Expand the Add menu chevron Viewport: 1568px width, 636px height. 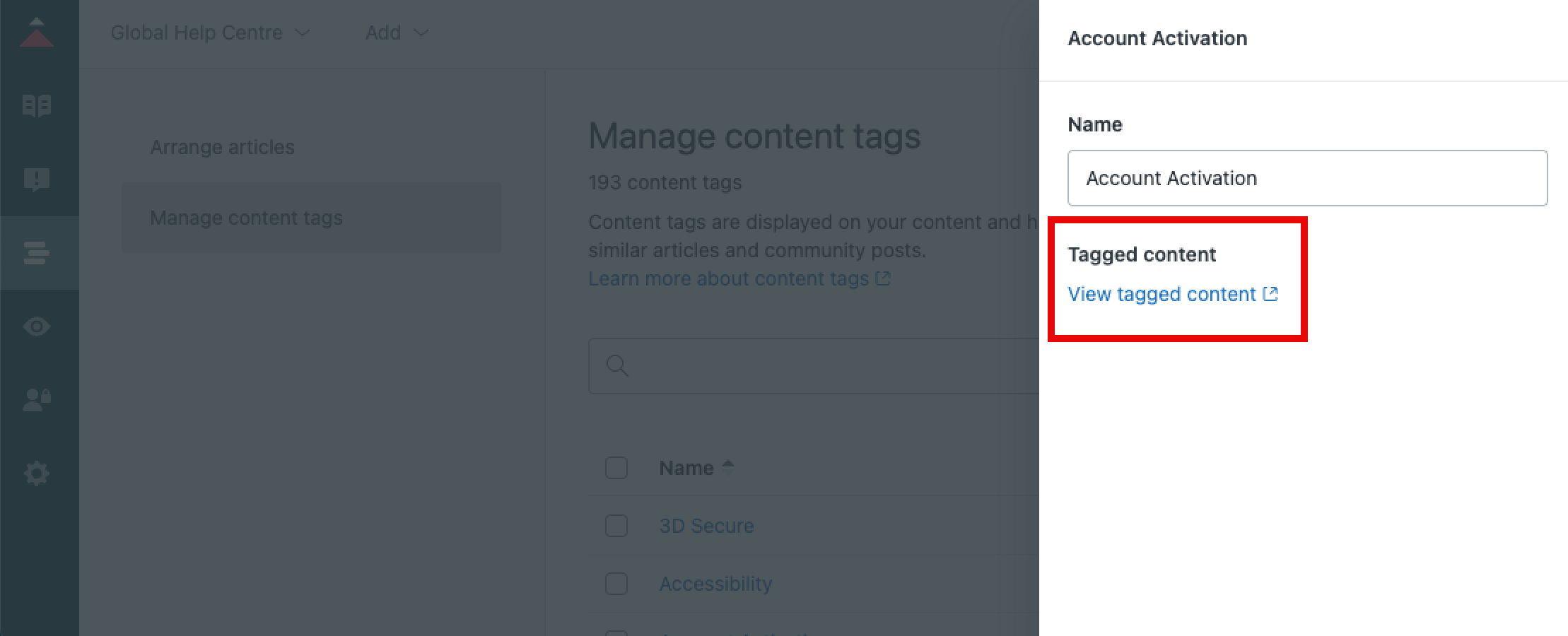pos(420,33)
